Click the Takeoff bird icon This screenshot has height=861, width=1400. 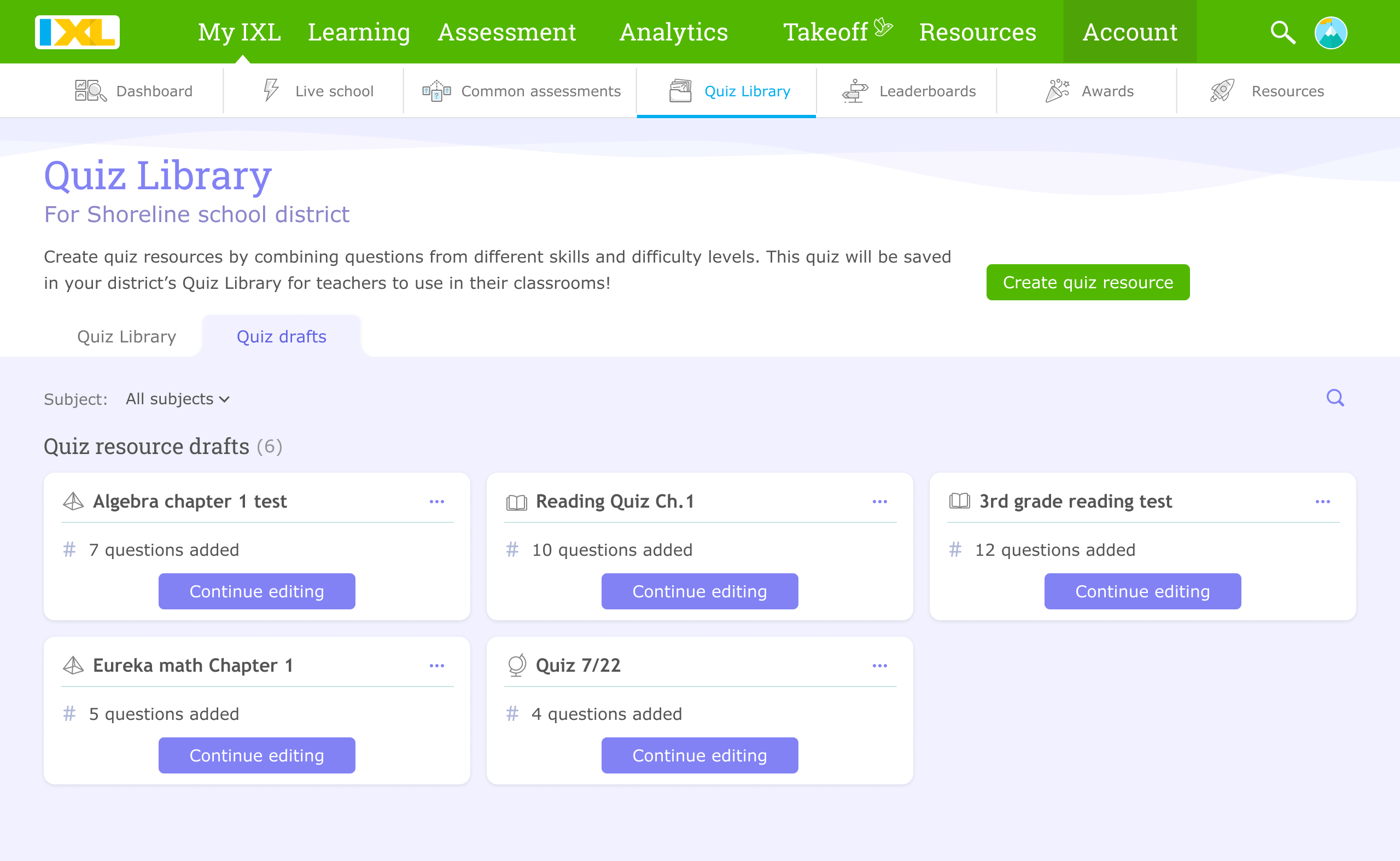coord(883,26)
